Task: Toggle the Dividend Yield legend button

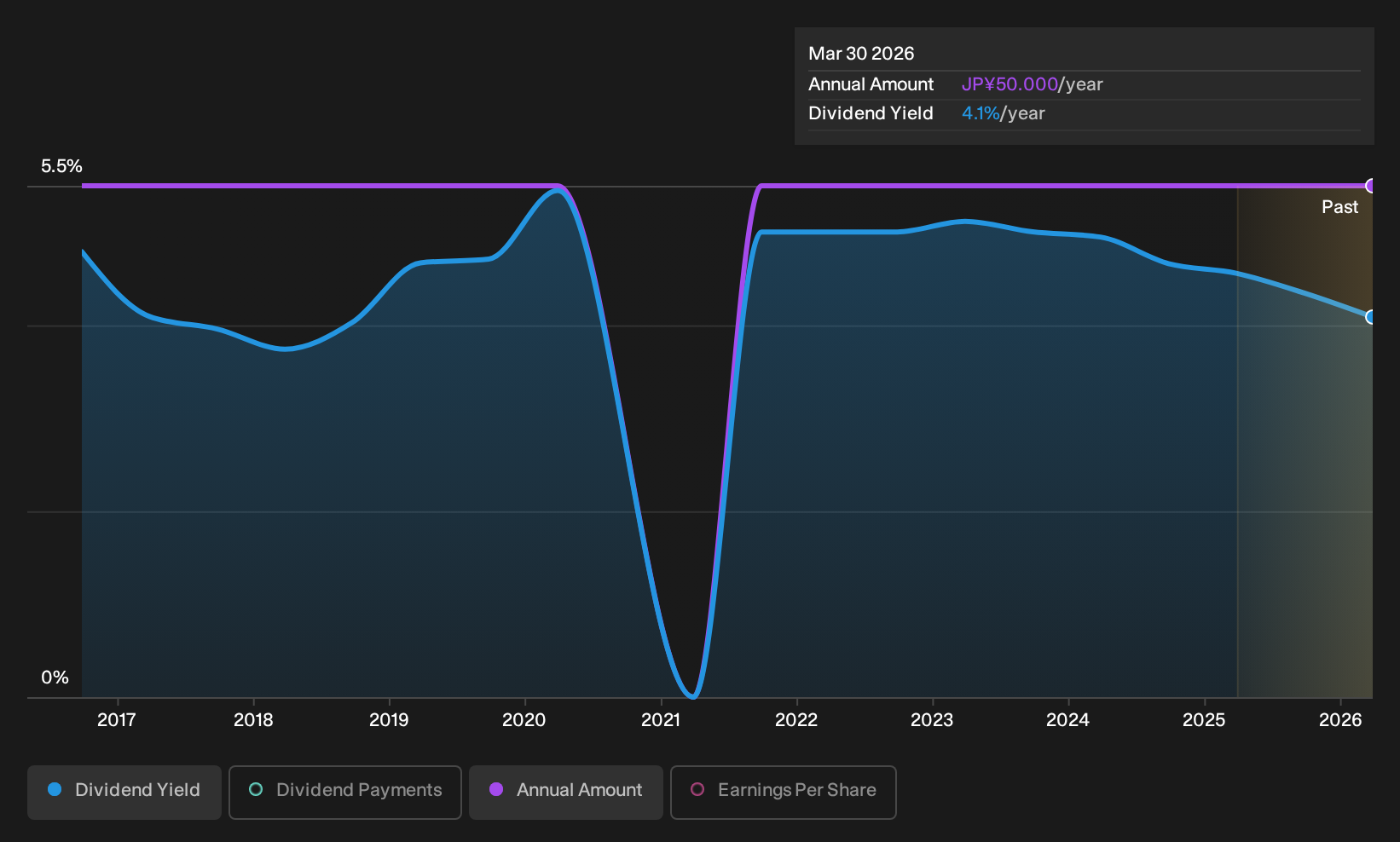Action: [x=124, y=792]
